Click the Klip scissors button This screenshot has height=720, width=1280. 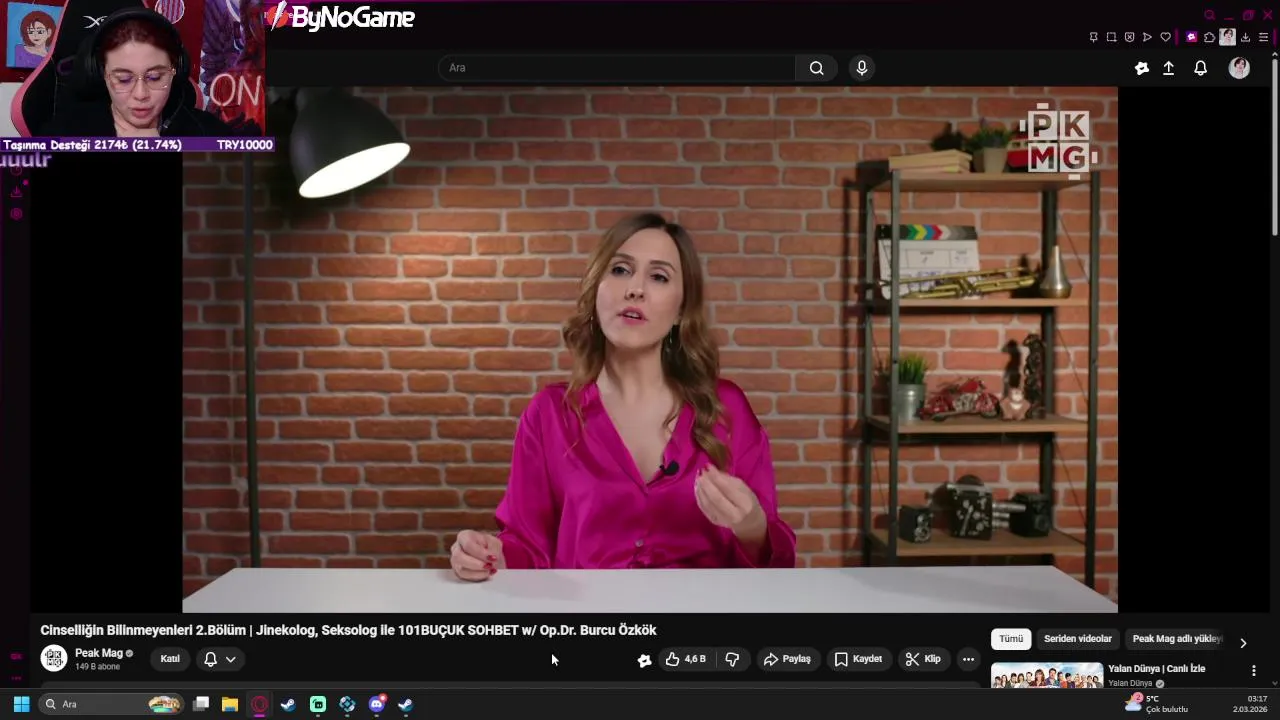[923, 659]
